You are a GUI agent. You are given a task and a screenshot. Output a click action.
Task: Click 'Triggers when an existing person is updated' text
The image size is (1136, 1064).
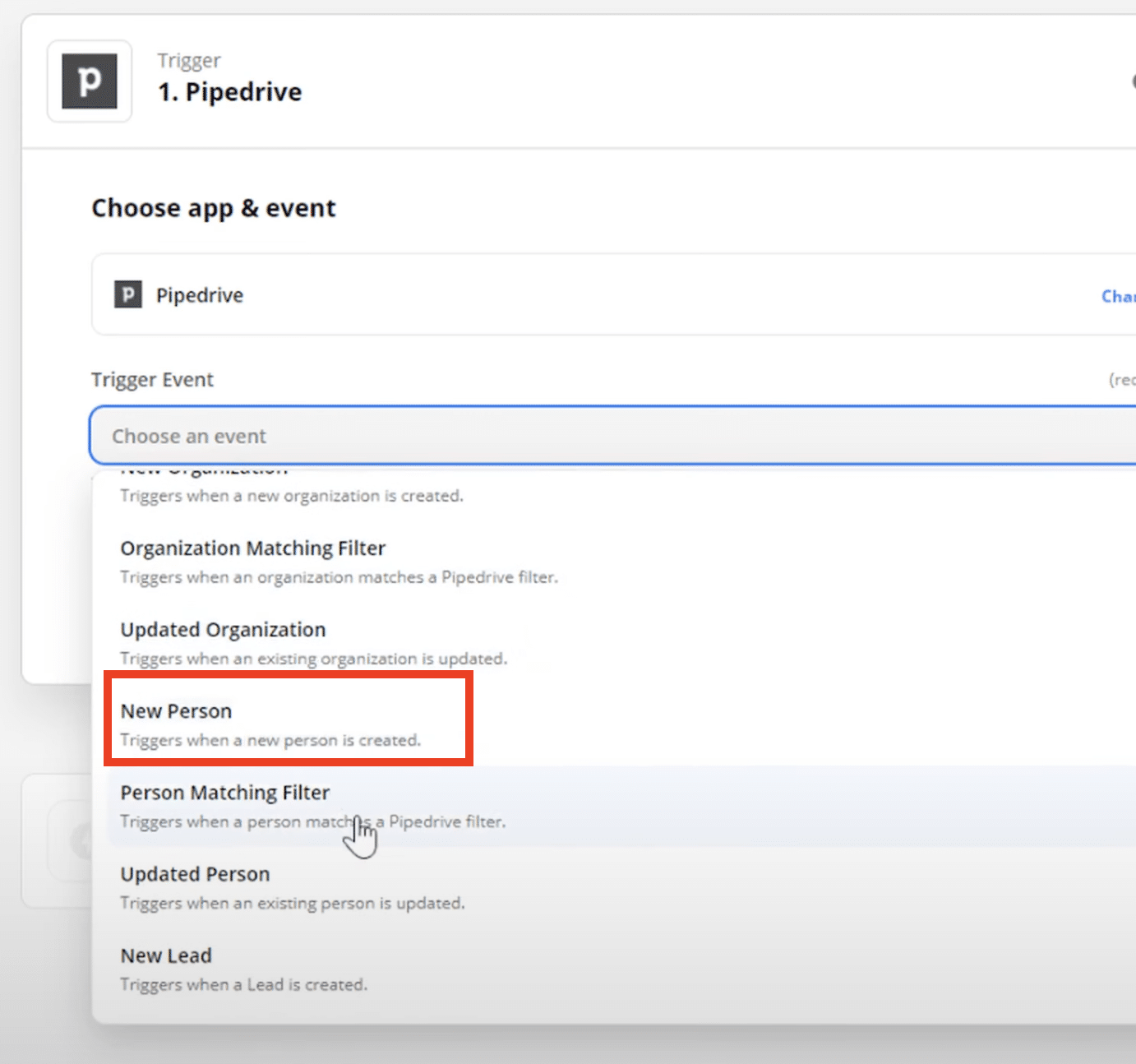(292, 903)
